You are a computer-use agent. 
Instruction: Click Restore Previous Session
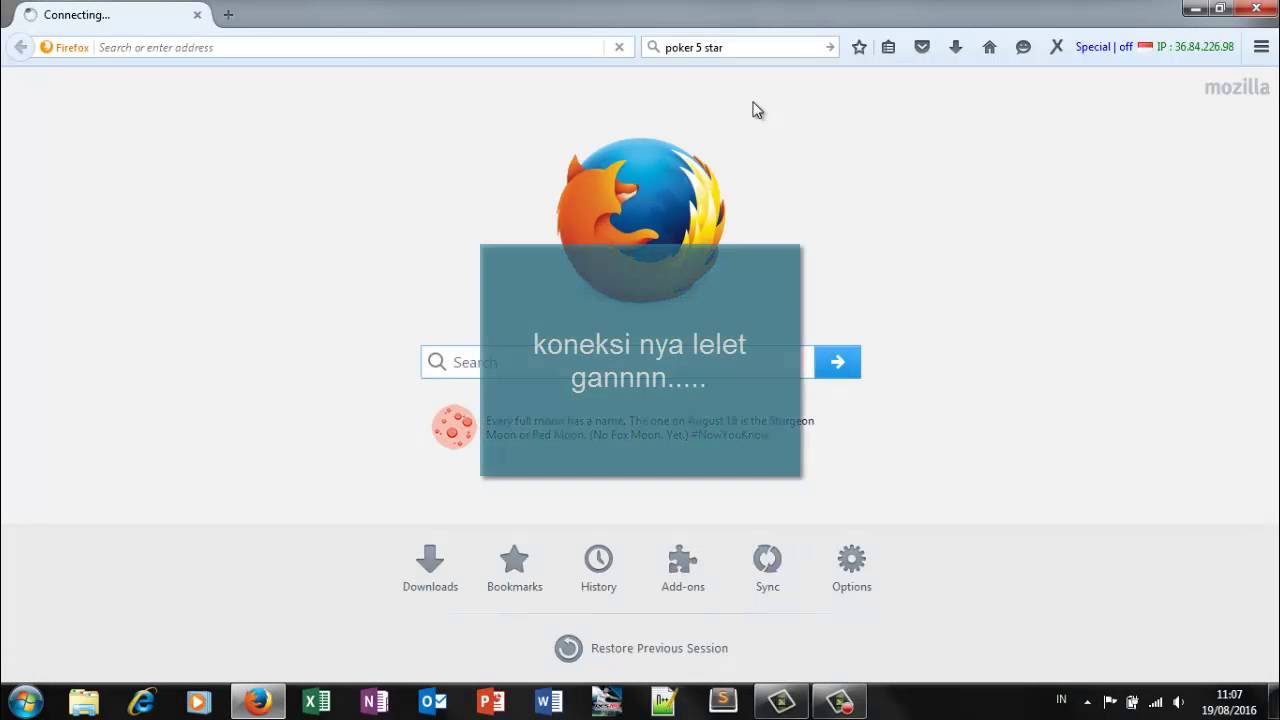[641, 648]
